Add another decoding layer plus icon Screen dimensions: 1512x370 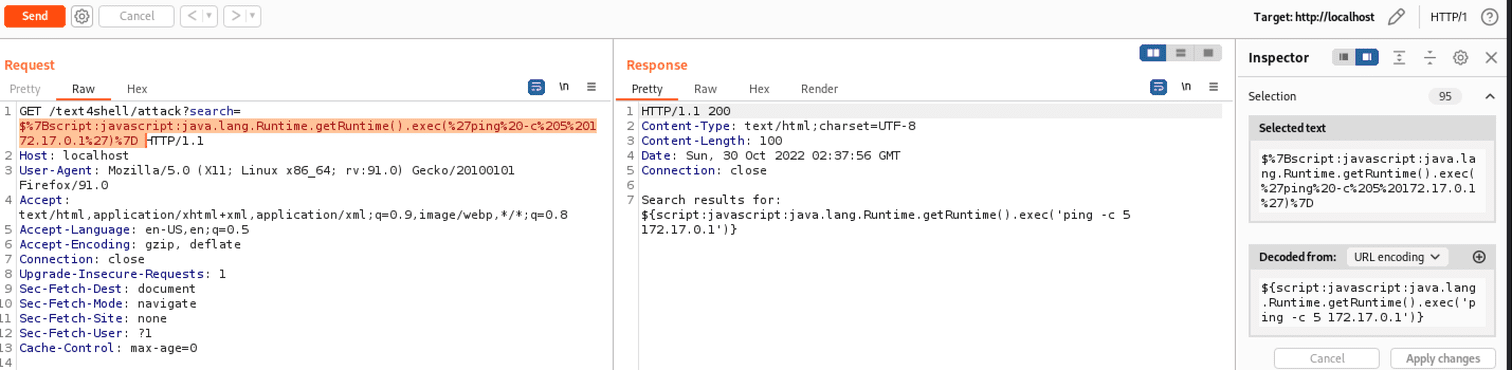point(1479,257)
